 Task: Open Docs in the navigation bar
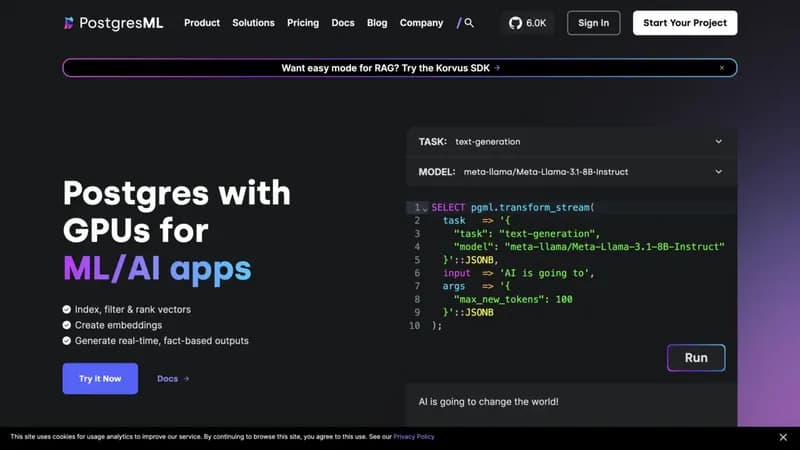click(343, 23)
